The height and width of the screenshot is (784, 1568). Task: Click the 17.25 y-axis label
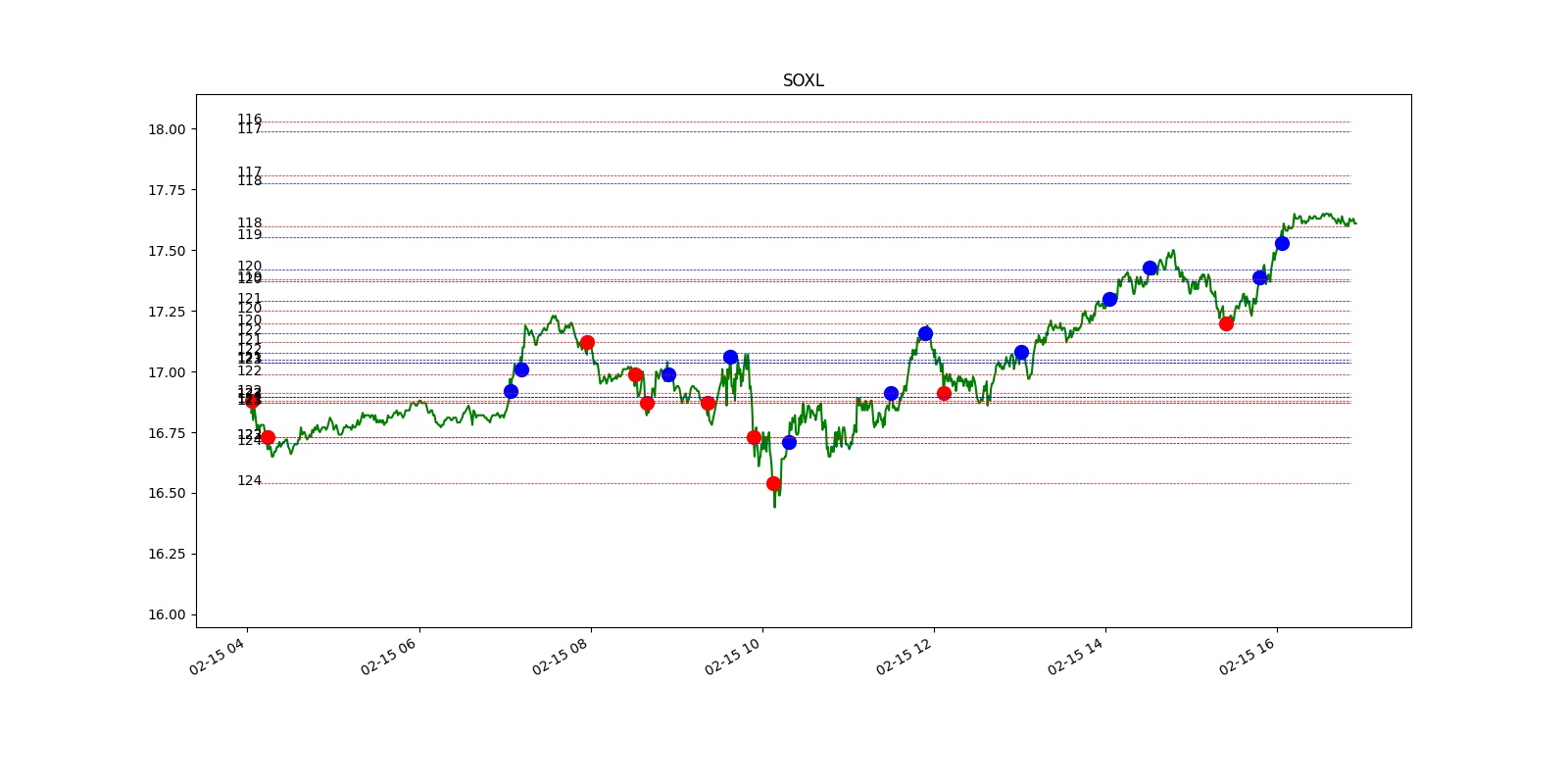tap(166, 312)
